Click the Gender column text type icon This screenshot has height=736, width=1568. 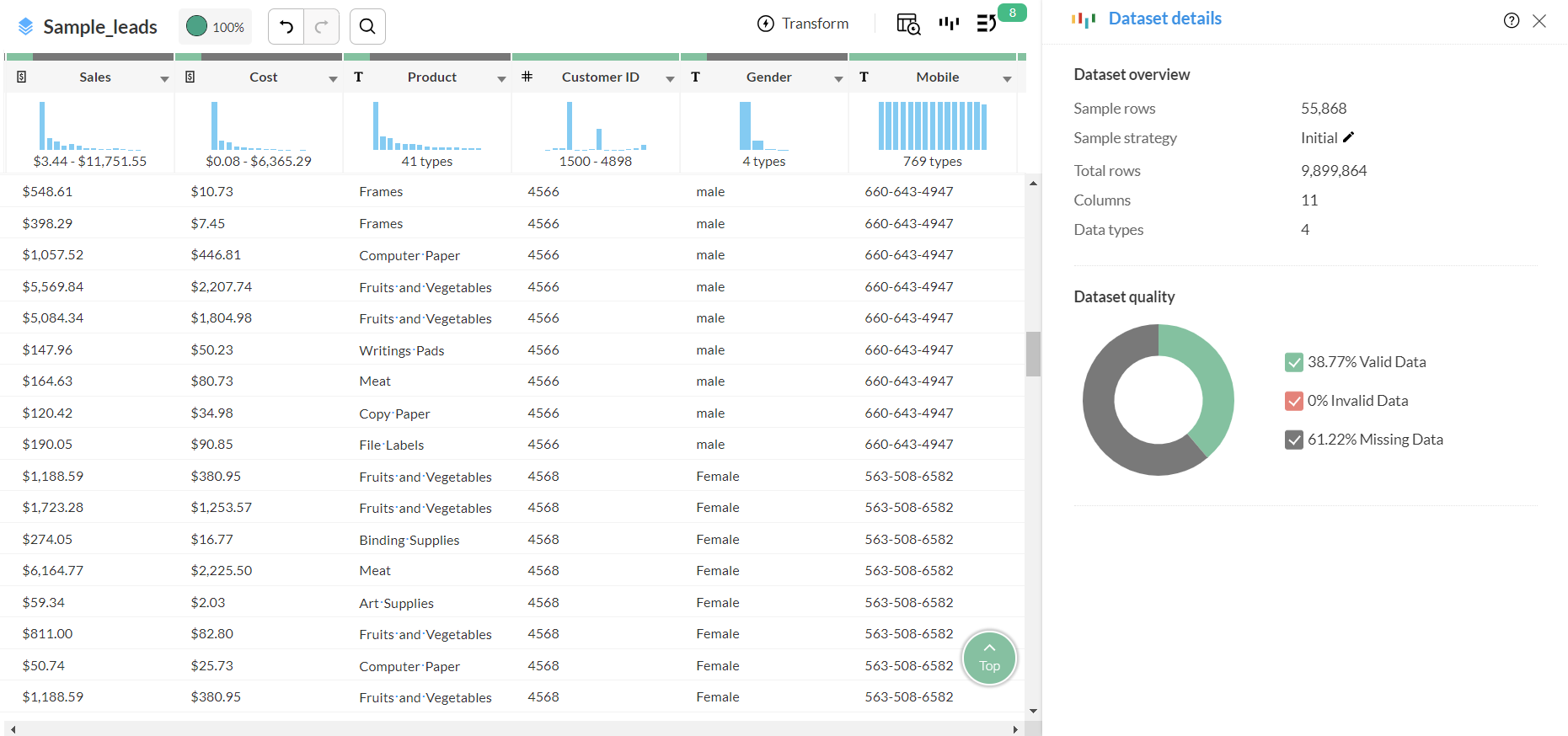(x=695, y=77)
